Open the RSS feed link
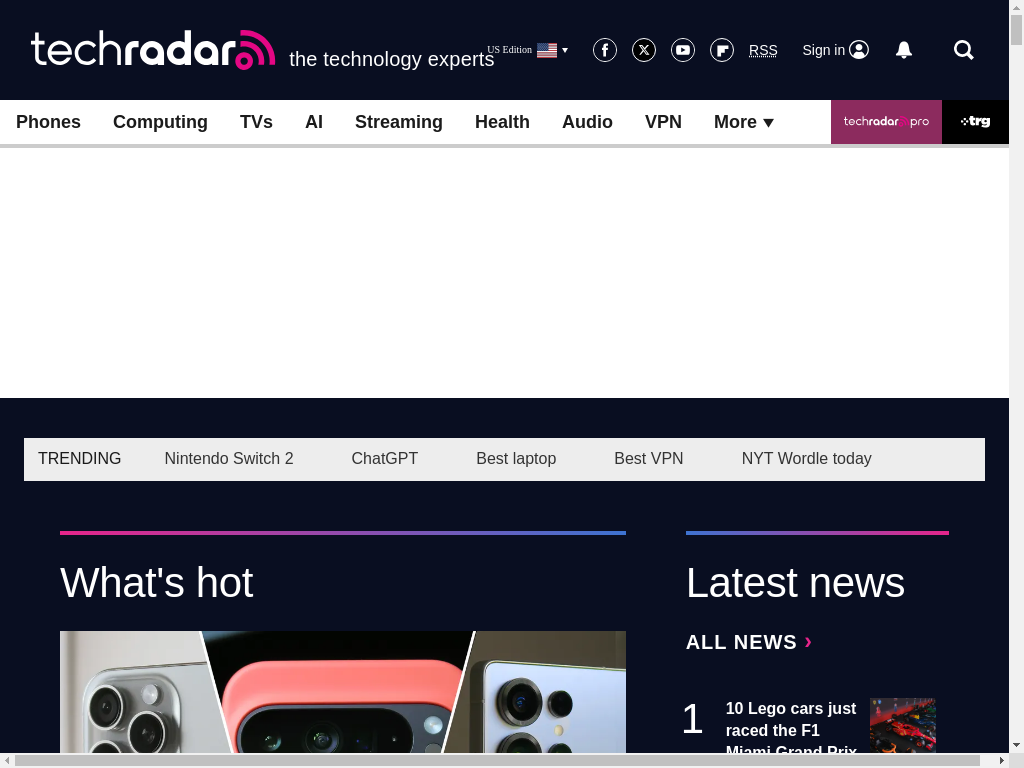Image resolution: width=1024 pixels, height=768 pixels. [763, 50]
